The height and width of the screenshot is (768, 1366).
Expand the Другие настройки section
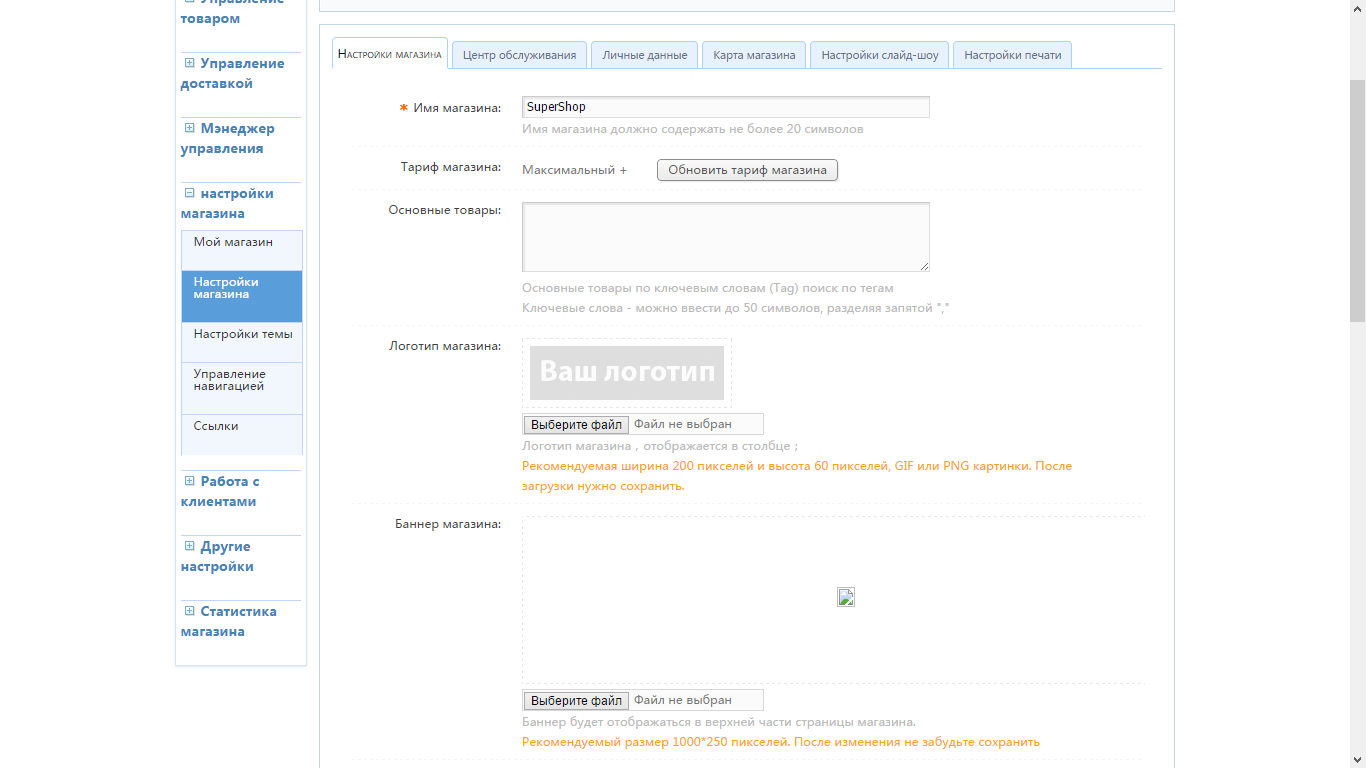coord(189,546)
